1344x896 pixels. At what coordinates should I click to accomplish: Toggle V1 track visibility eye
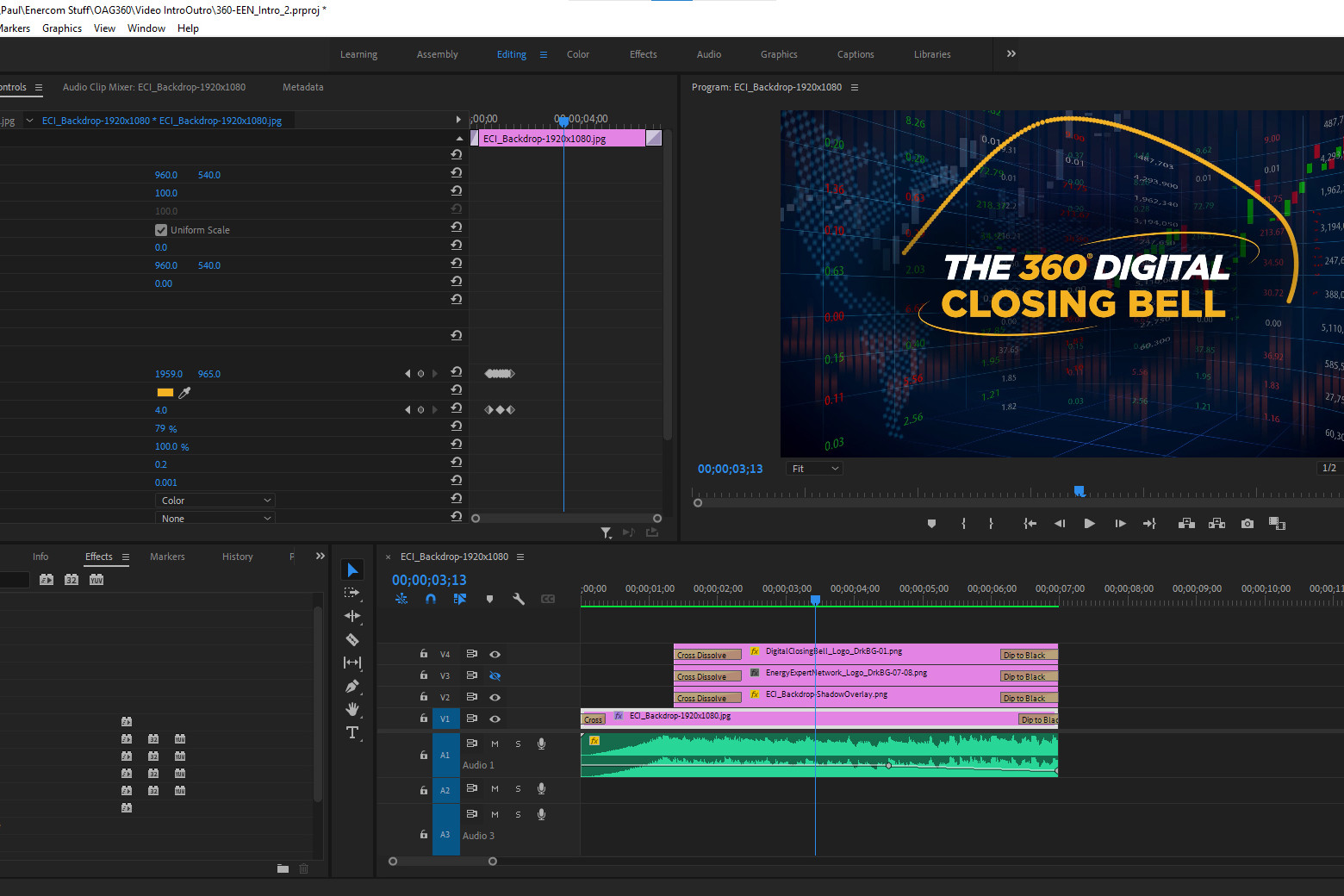(495, 719)
